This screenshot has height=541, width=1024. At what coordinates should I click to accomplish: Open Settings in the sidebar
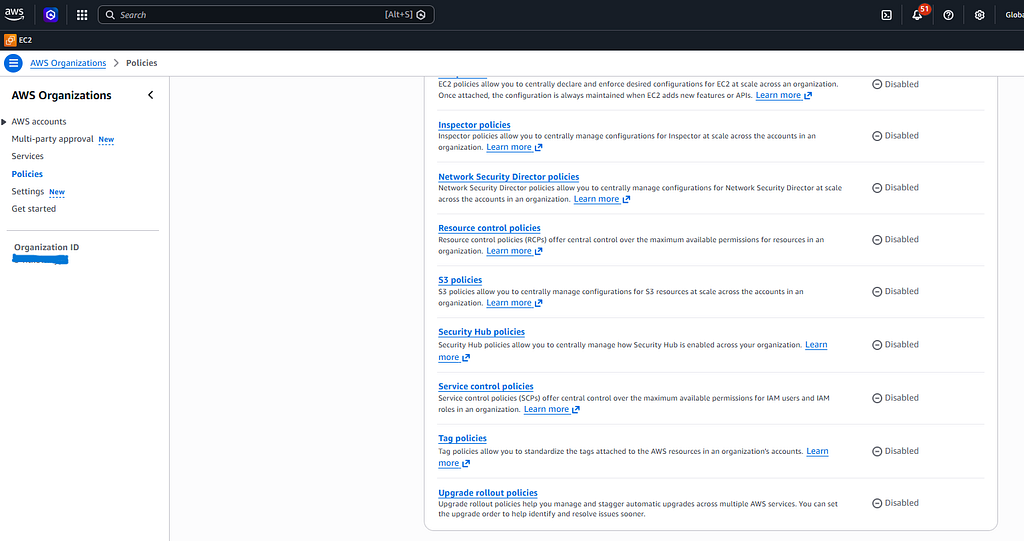pyautogui.click(x=27, y=191)
